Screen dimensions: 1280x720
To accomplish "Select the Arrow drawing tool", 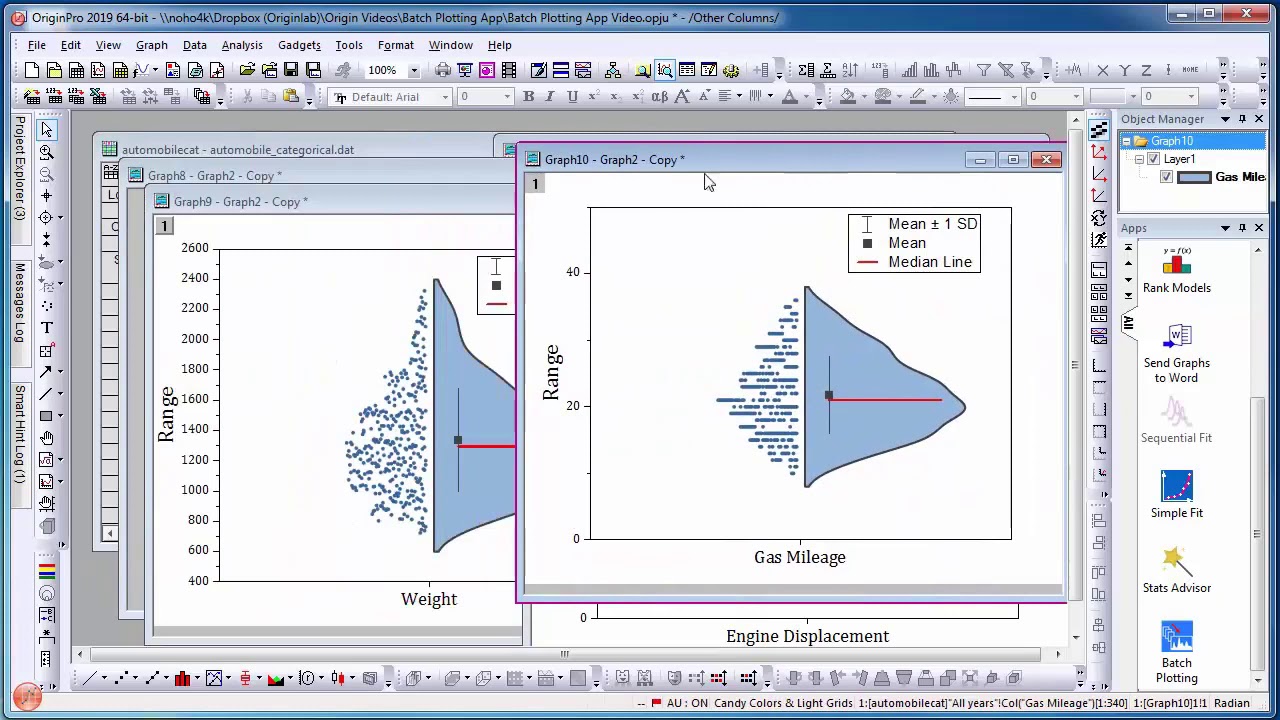I will coord(46,372).
